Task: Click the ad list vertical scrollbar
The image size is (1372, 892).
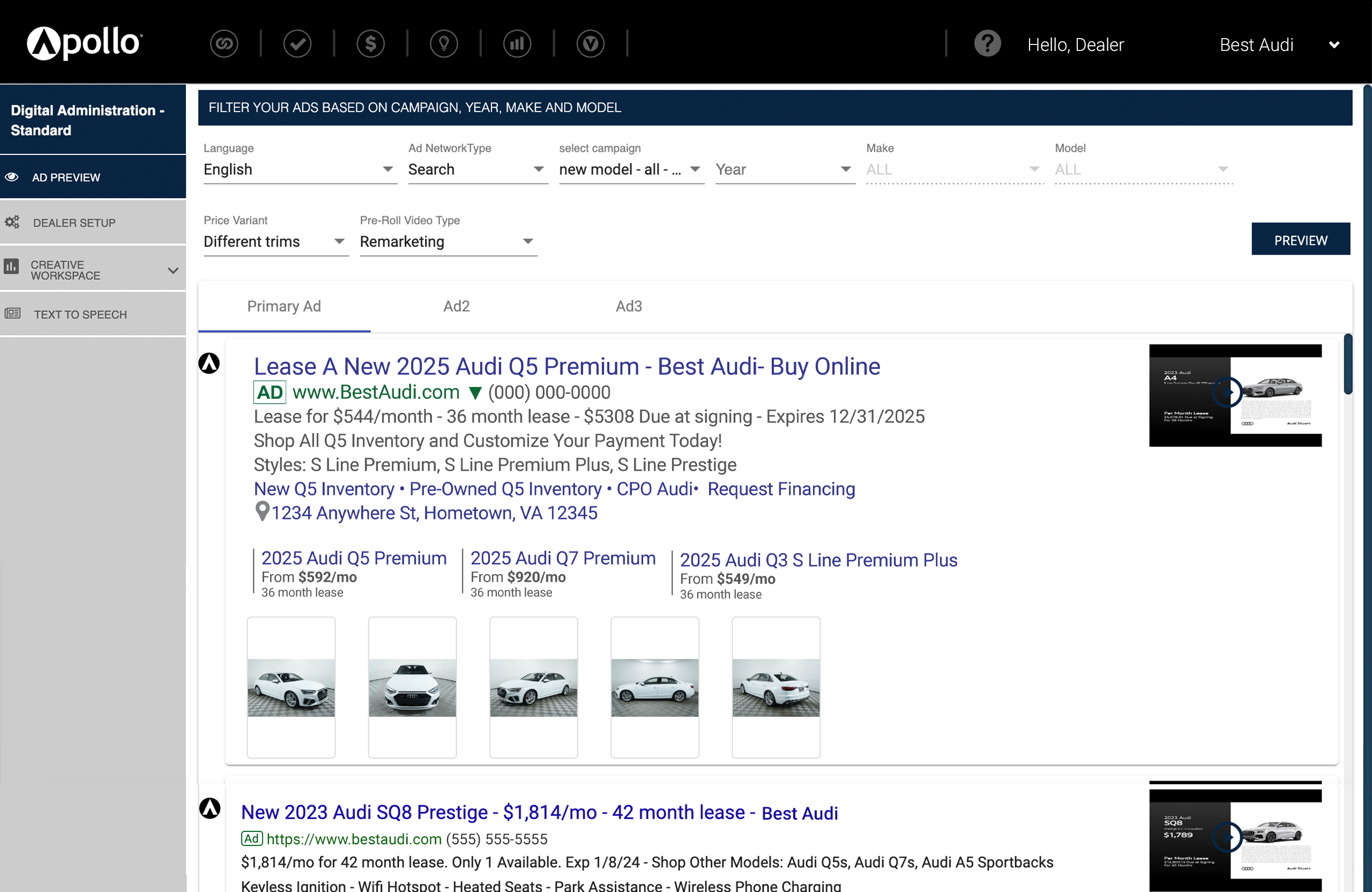Action: point(1348,364)
